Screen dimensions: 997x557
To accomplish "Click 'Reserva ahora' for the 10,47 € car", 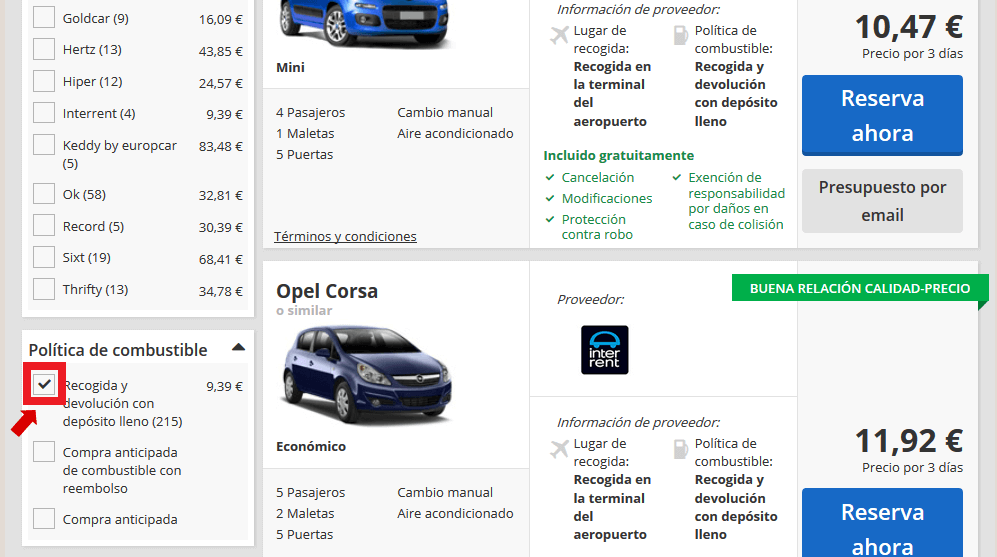I will pyautogui.click(x=882, y=115).
